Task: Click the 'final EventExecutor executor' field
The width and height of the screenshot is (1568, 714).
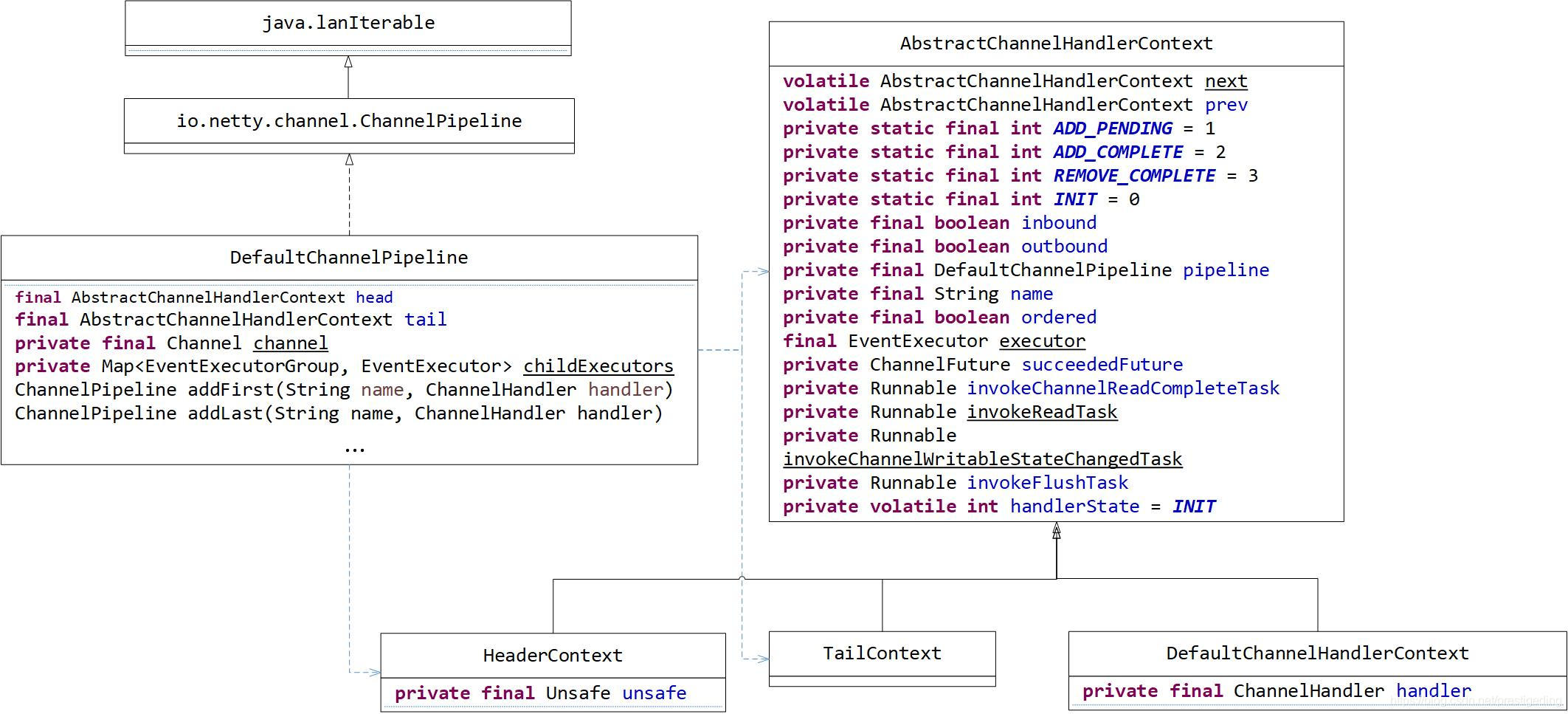Action: coord(934,341)
